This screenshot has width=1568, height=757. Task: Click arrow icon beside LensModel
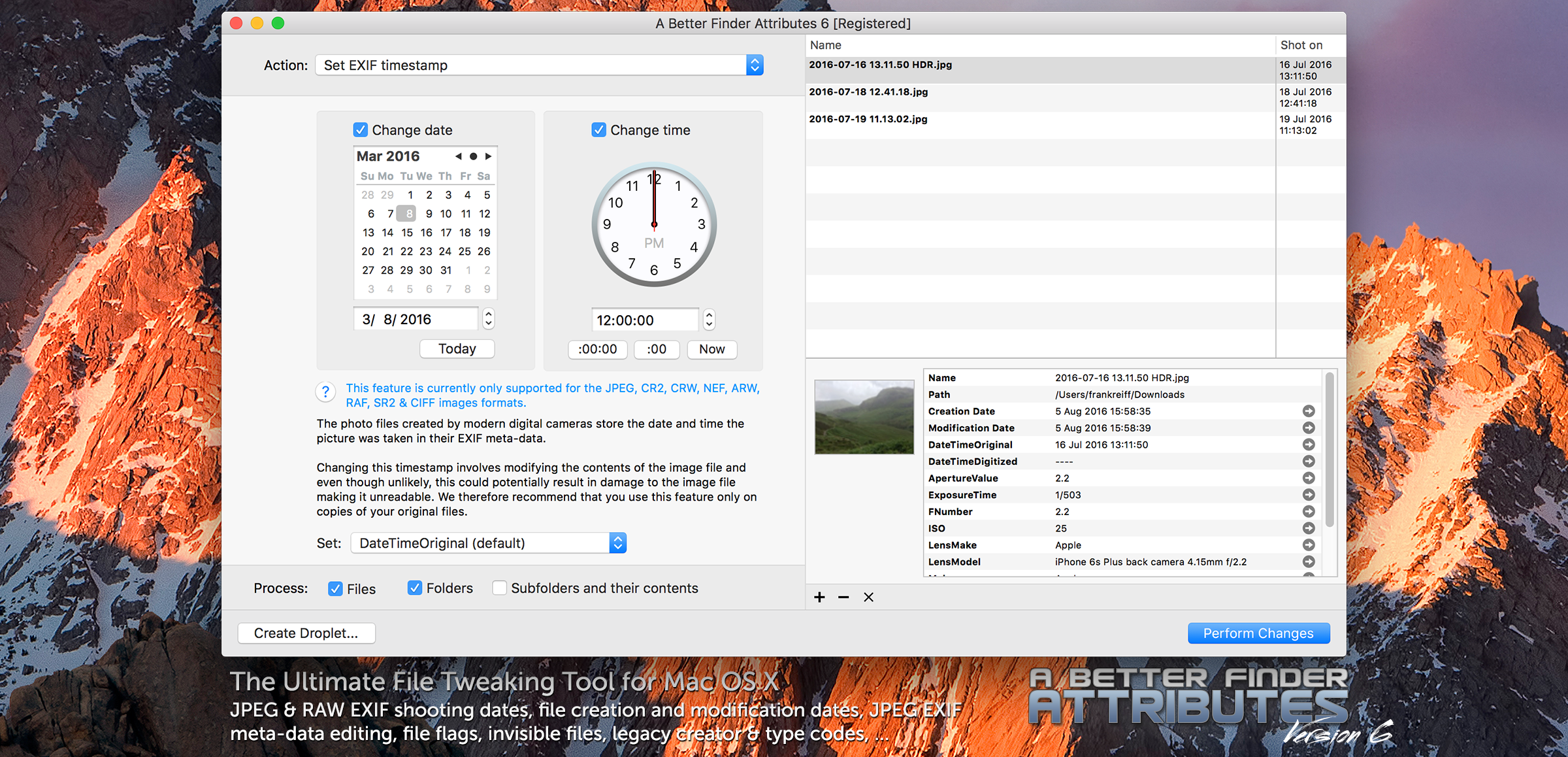tap(1309, 562)
